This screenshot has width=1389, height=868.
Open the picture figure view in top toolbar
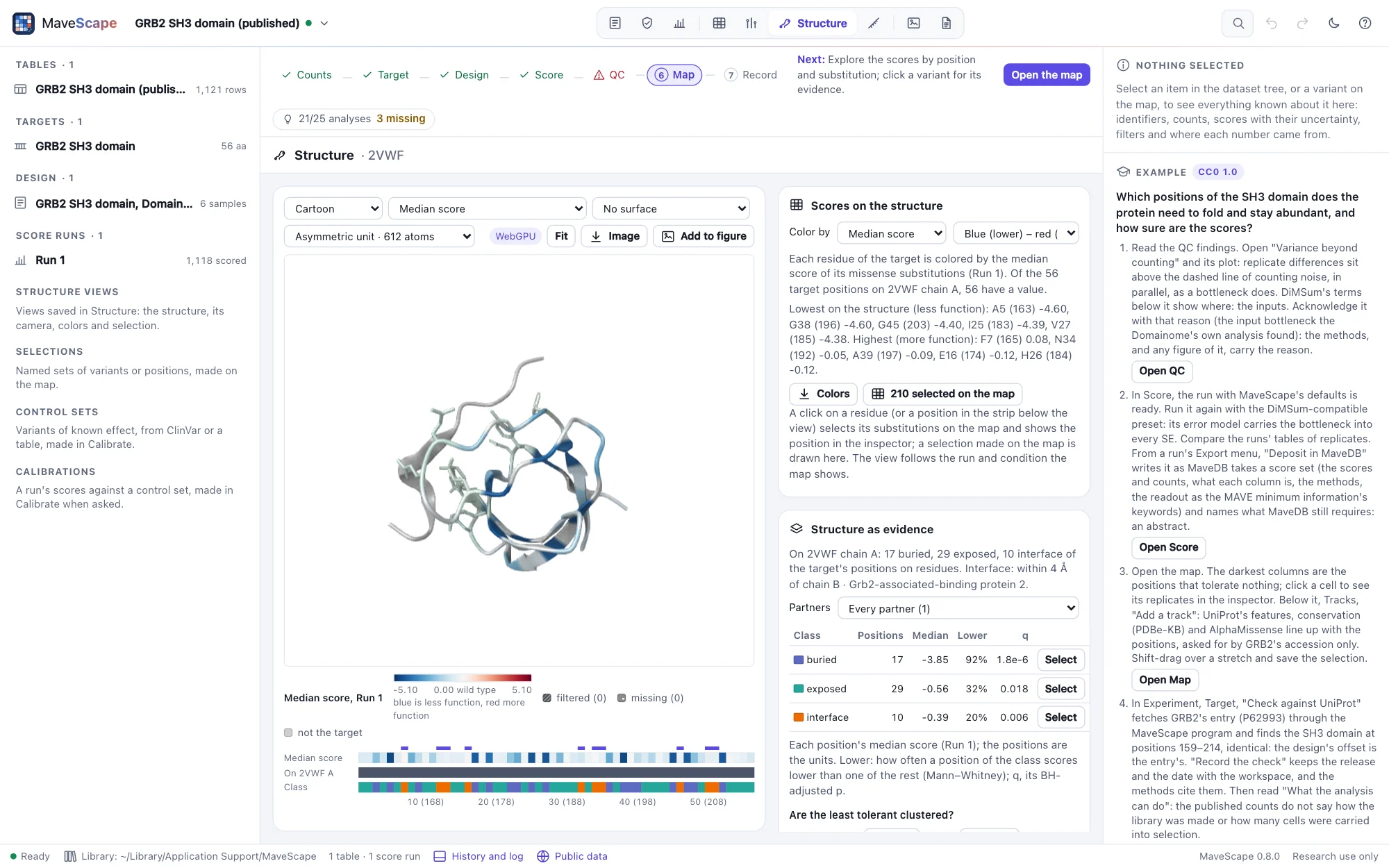(x=914, y=23)
